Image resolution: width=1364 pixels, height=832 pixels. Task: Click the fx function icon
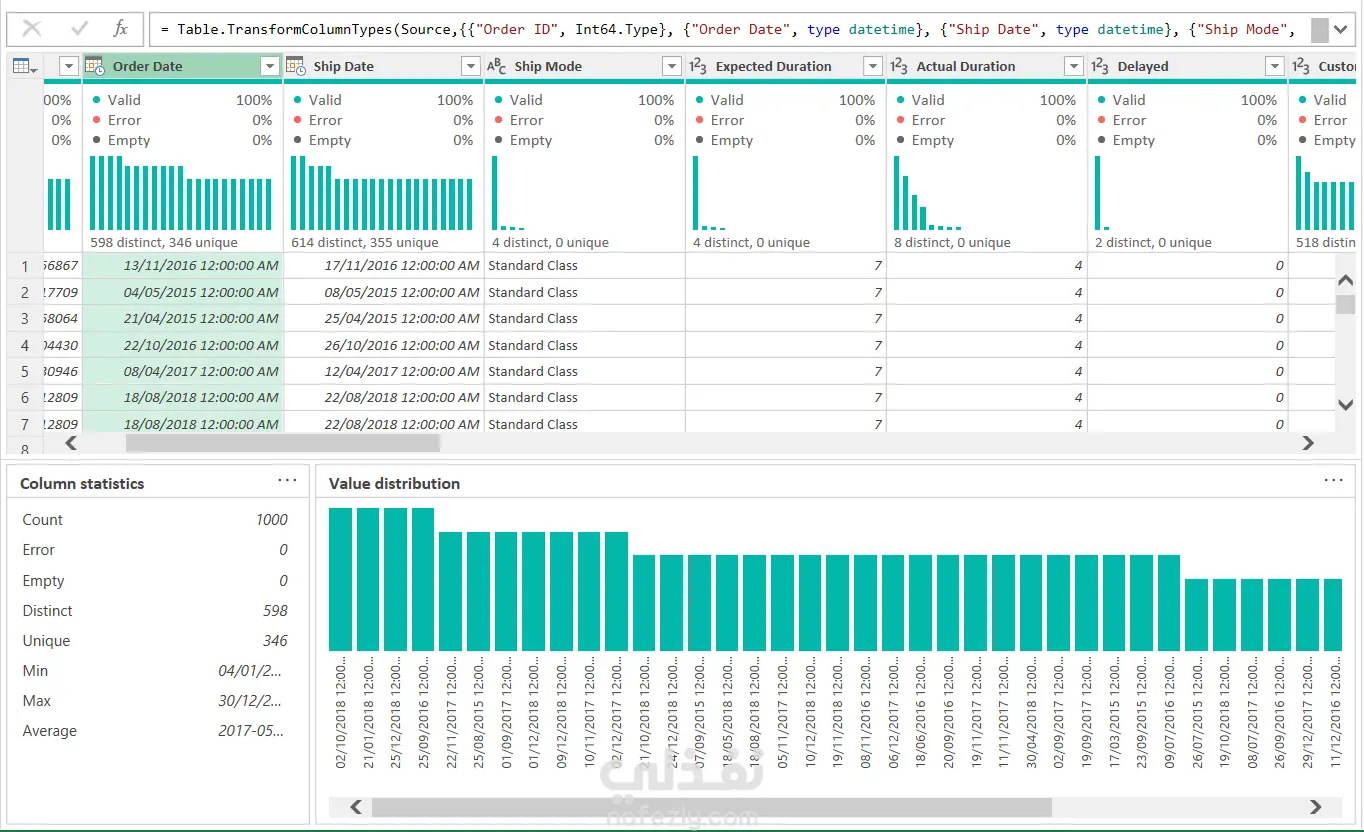(120, 28)
